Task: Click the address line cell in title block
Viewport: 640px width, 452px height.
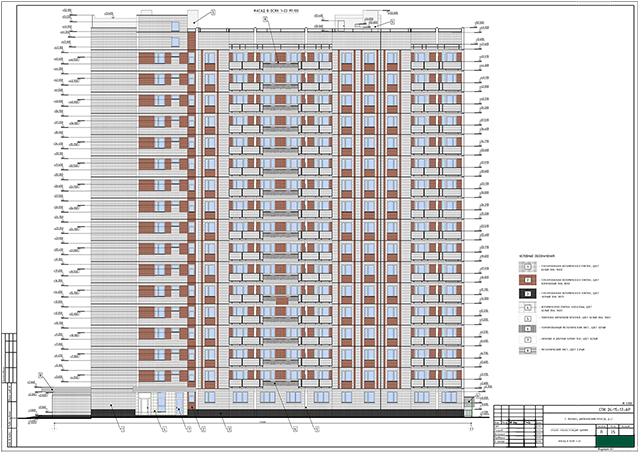Action: tap(589, 419)
